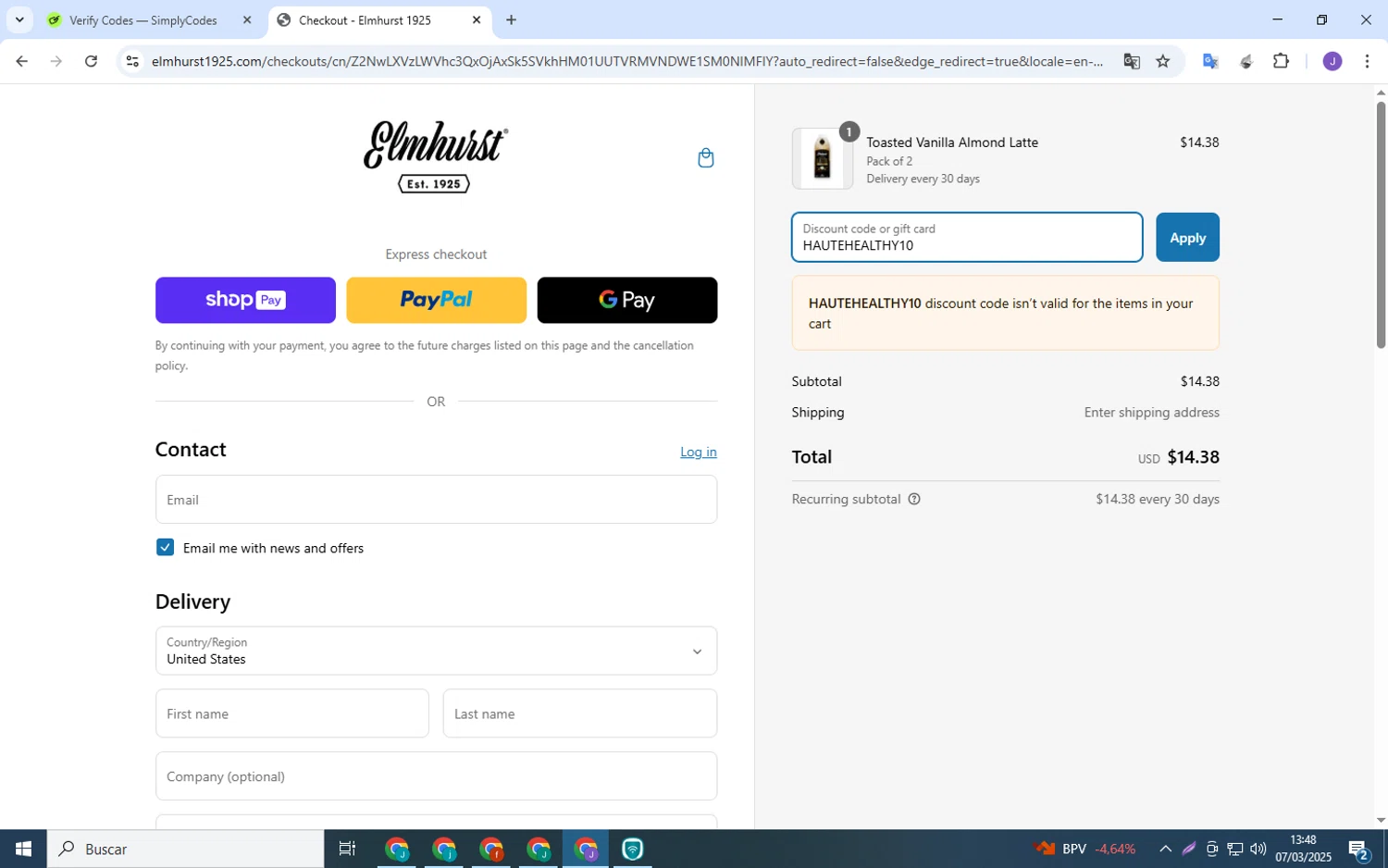
Task: Open network icon in system tray
Action: tap(1234, 849)
